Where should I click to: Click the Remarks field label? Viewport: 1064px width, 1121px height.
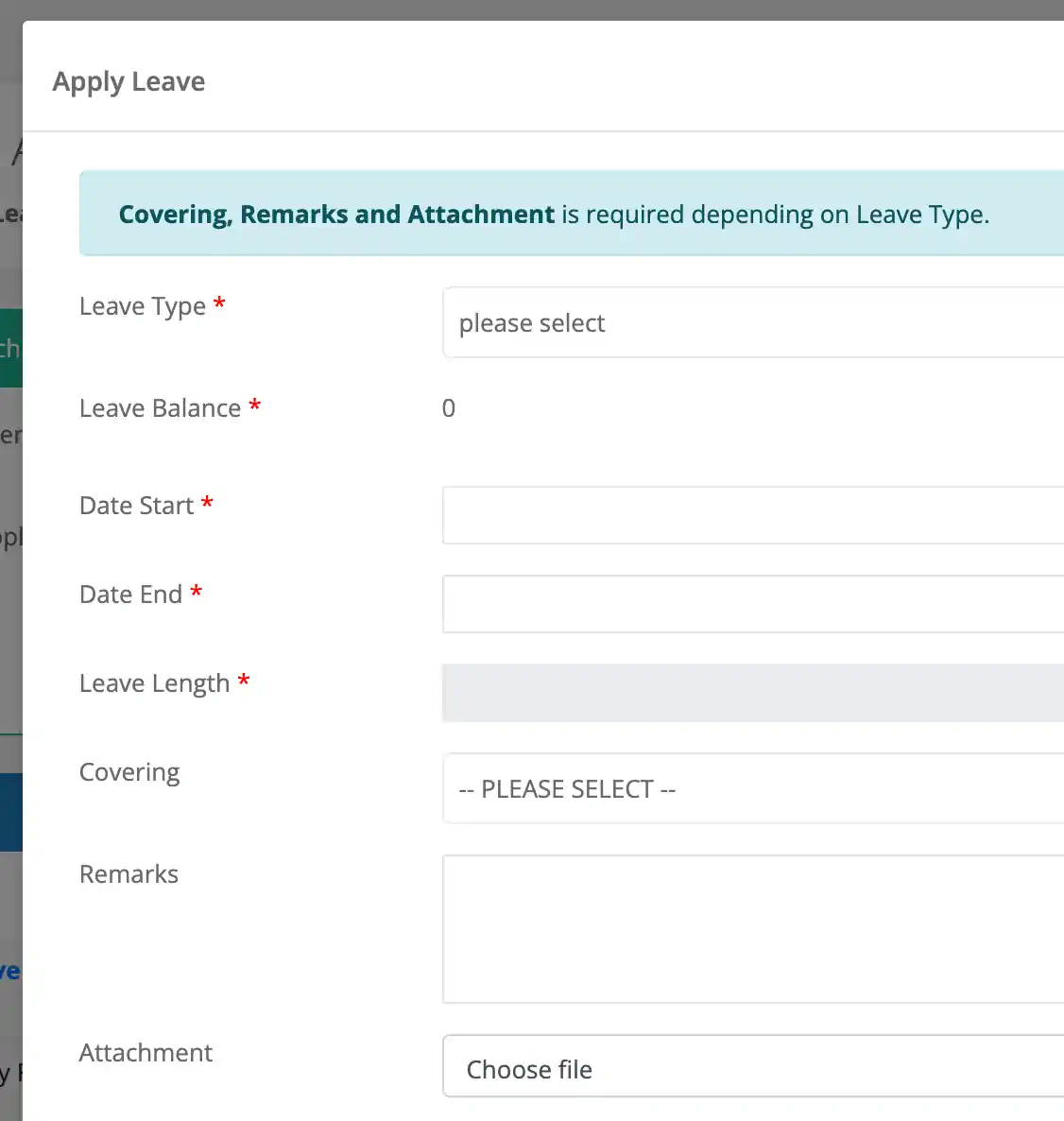129,874
